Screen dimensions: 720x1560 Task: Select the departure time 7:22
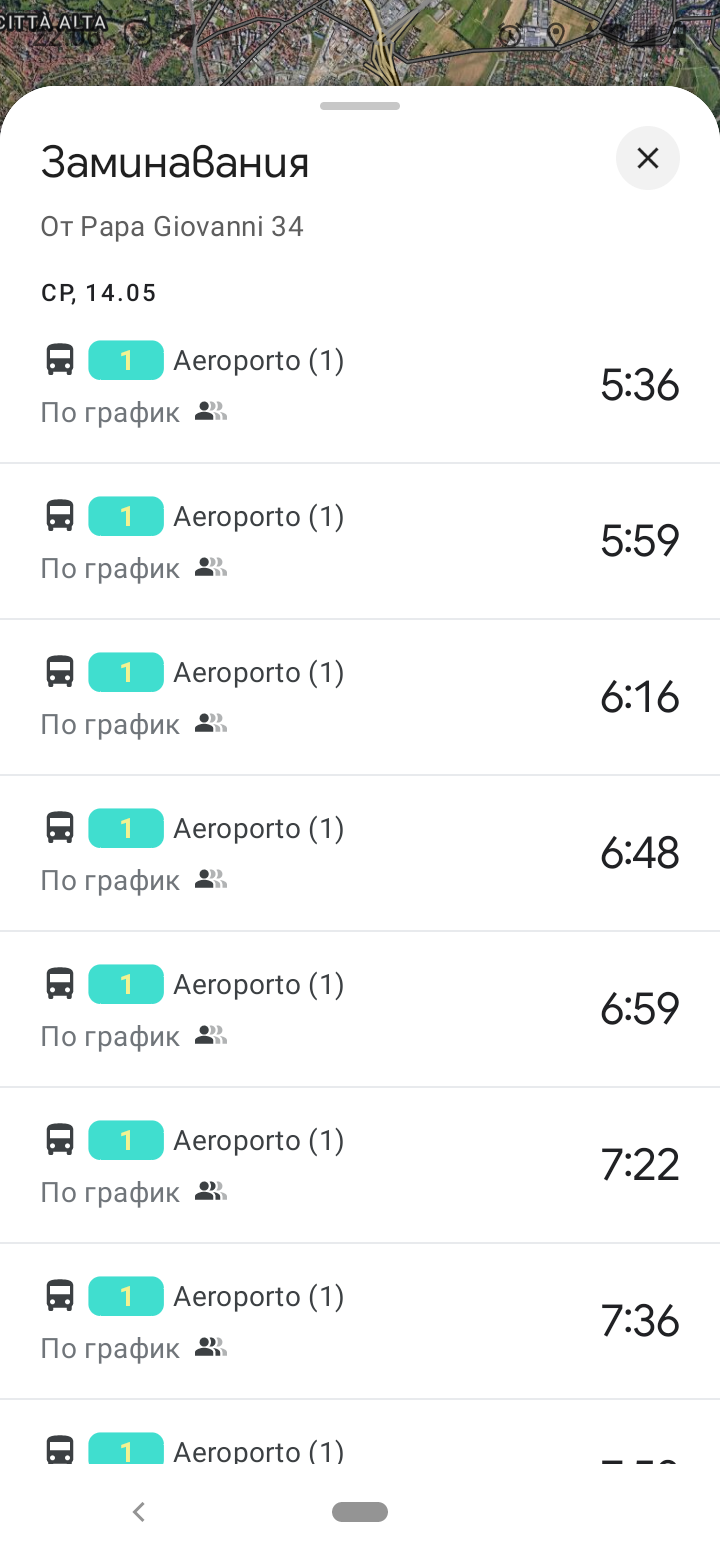639,1165
